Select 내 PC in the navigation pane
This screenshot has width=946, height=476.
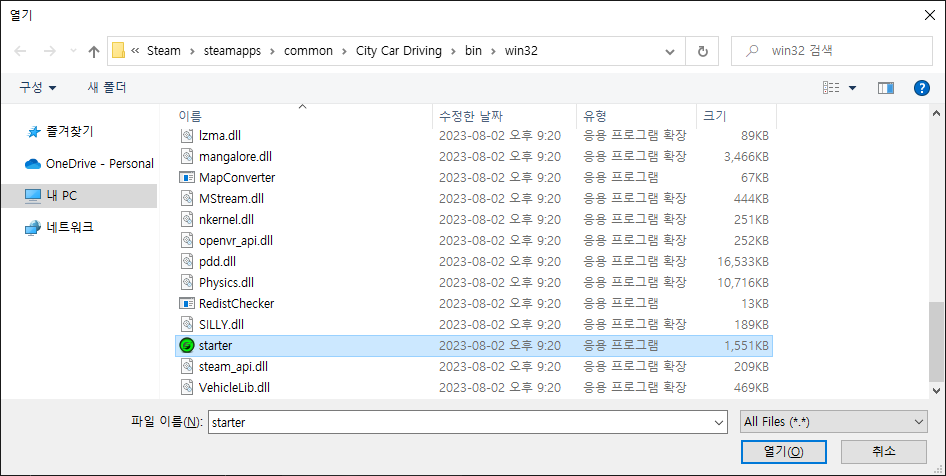pyautogui.click(x=79, y=195)
